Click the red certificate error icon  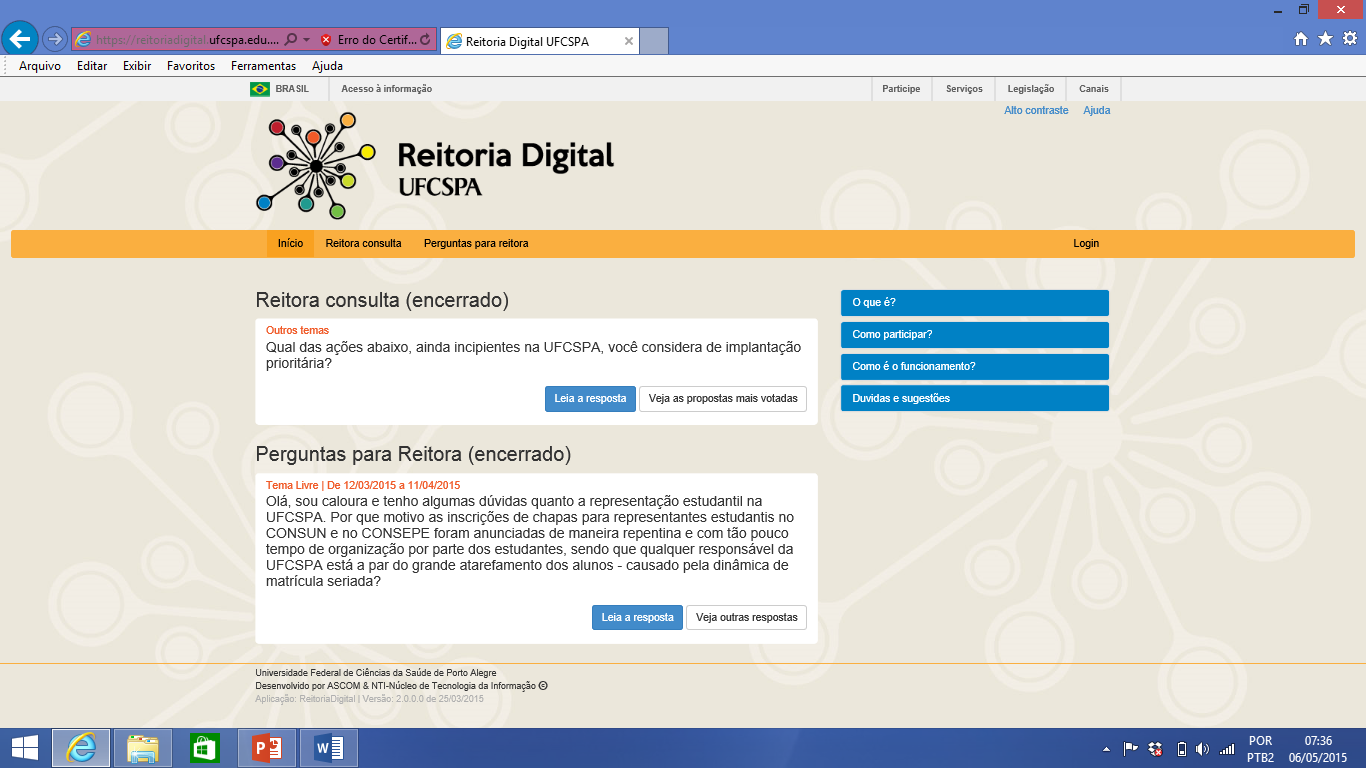326,40
